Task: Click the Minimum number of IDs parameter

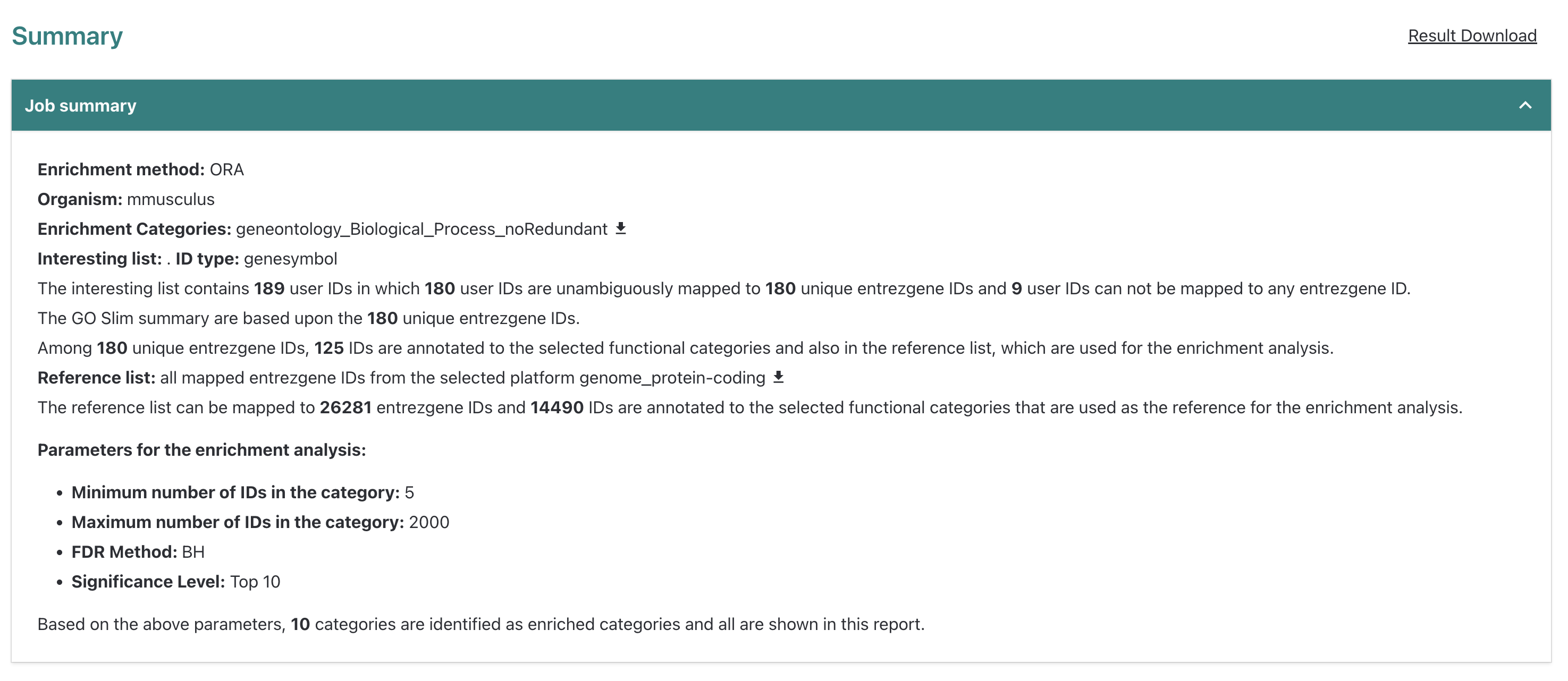Action: (242, 492)
